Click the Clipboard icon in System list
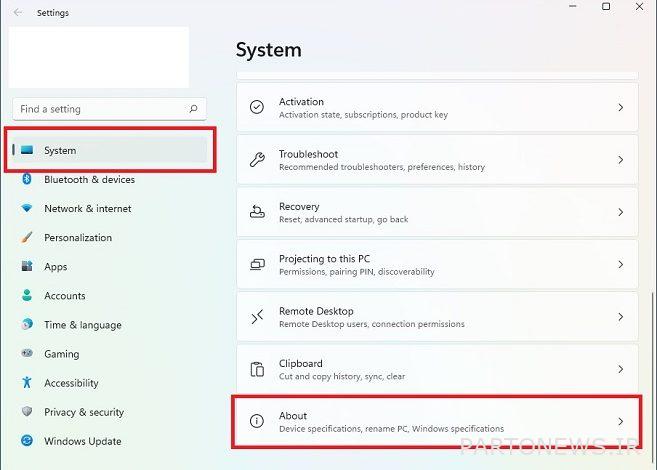The height and width of the screenshot is (470, 657). tap(257, 369)
